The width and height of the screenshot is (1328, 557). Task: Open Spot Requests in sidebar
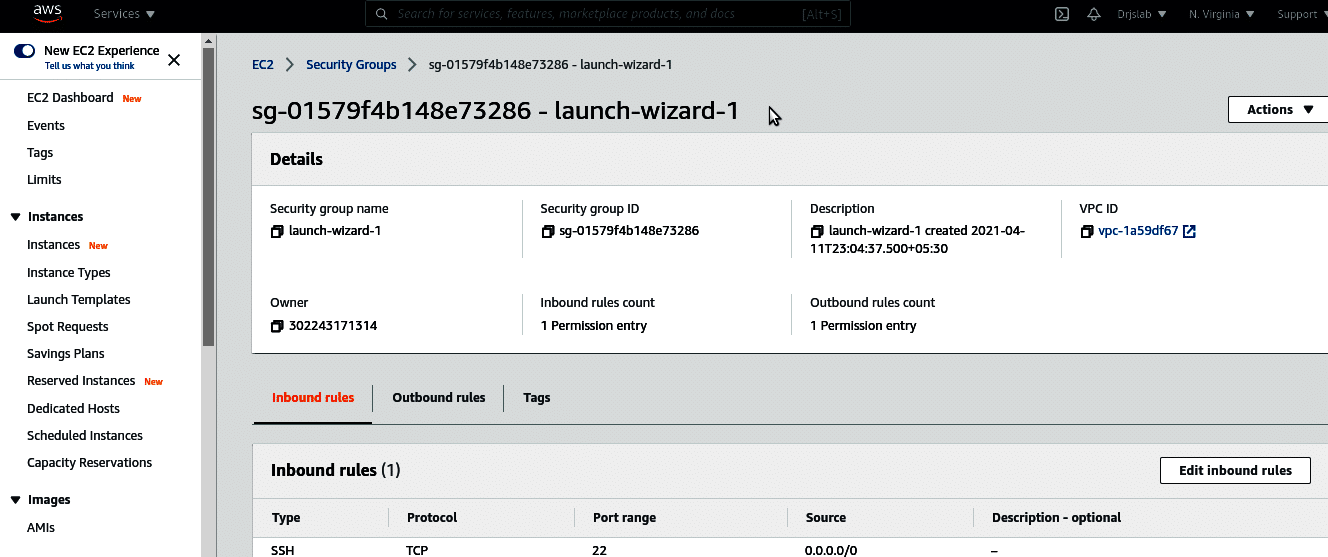pyautogui.click(x=68, y=327)
